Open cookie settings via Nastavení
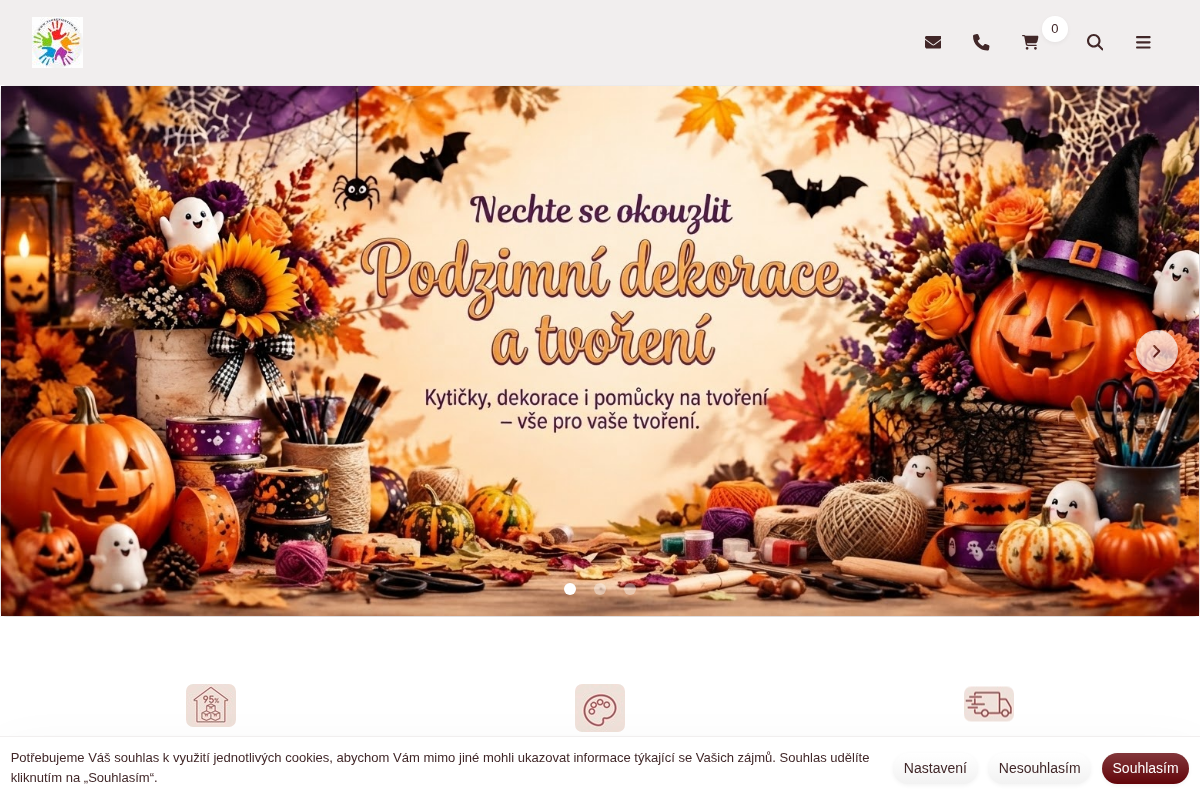This screenshot has width=1200, height=800. click(935, 768)
